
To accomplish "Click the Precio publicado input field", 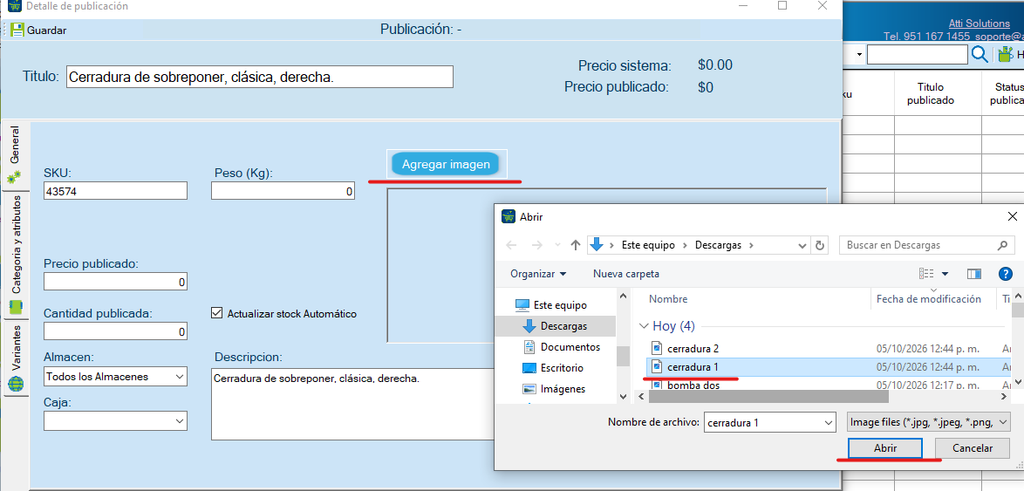I will click(116, 282).
